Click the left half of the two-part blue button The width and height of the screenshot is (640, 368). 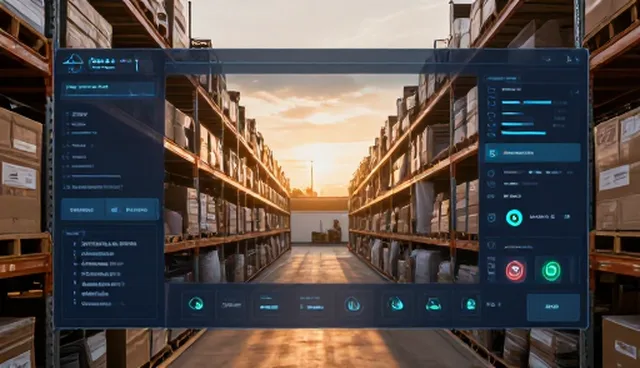(83, 210)
